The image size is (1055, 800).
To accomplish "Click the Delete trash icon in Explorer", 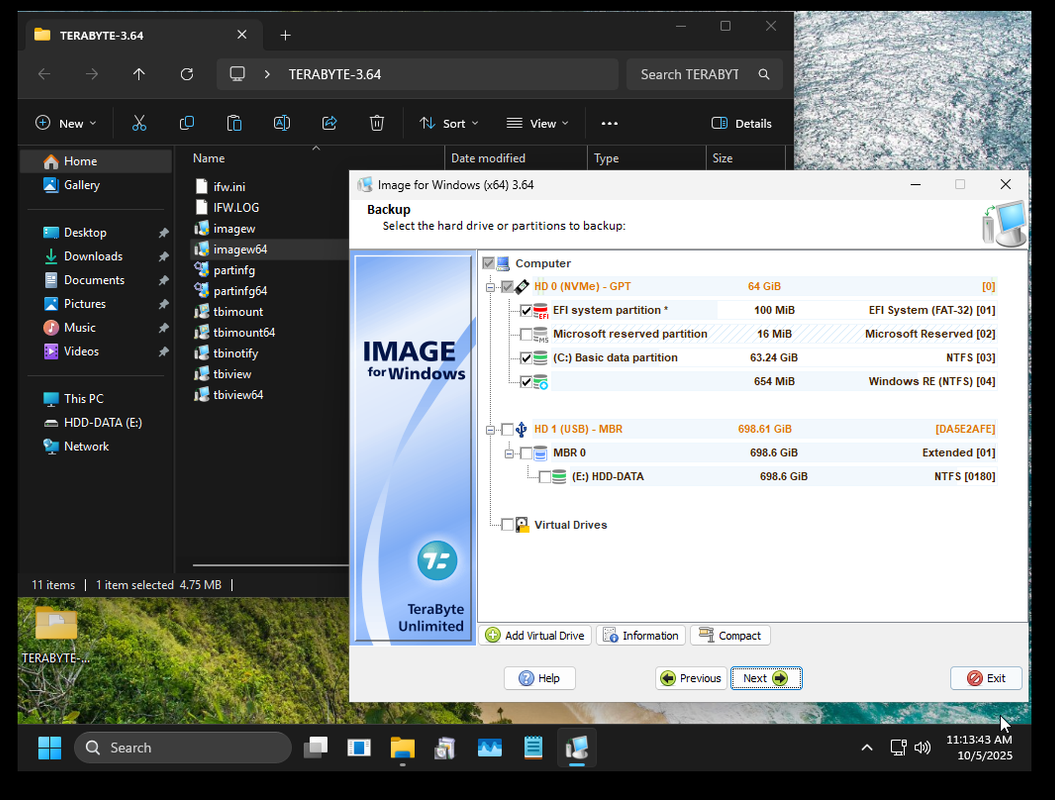I will (377, 123).
